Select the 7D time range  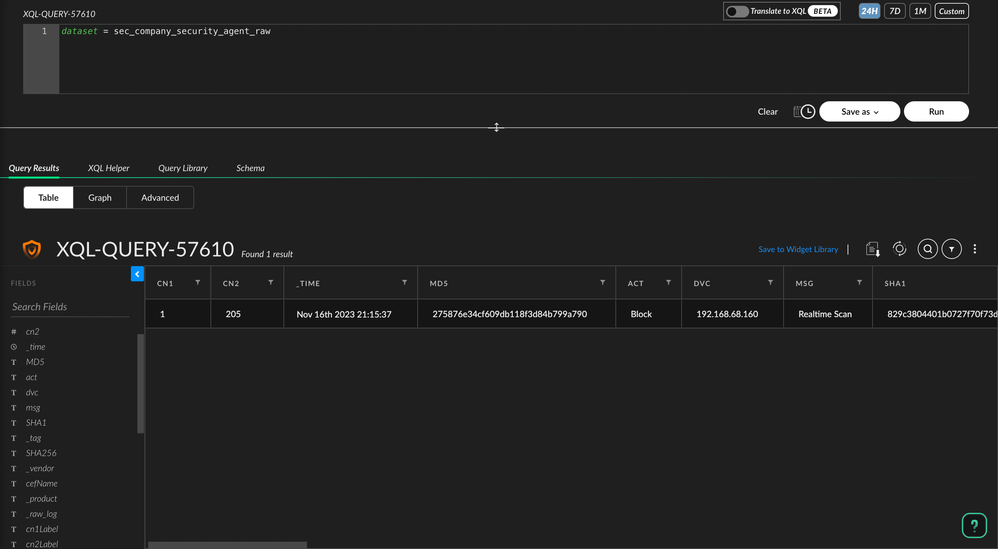coord(895,11)
